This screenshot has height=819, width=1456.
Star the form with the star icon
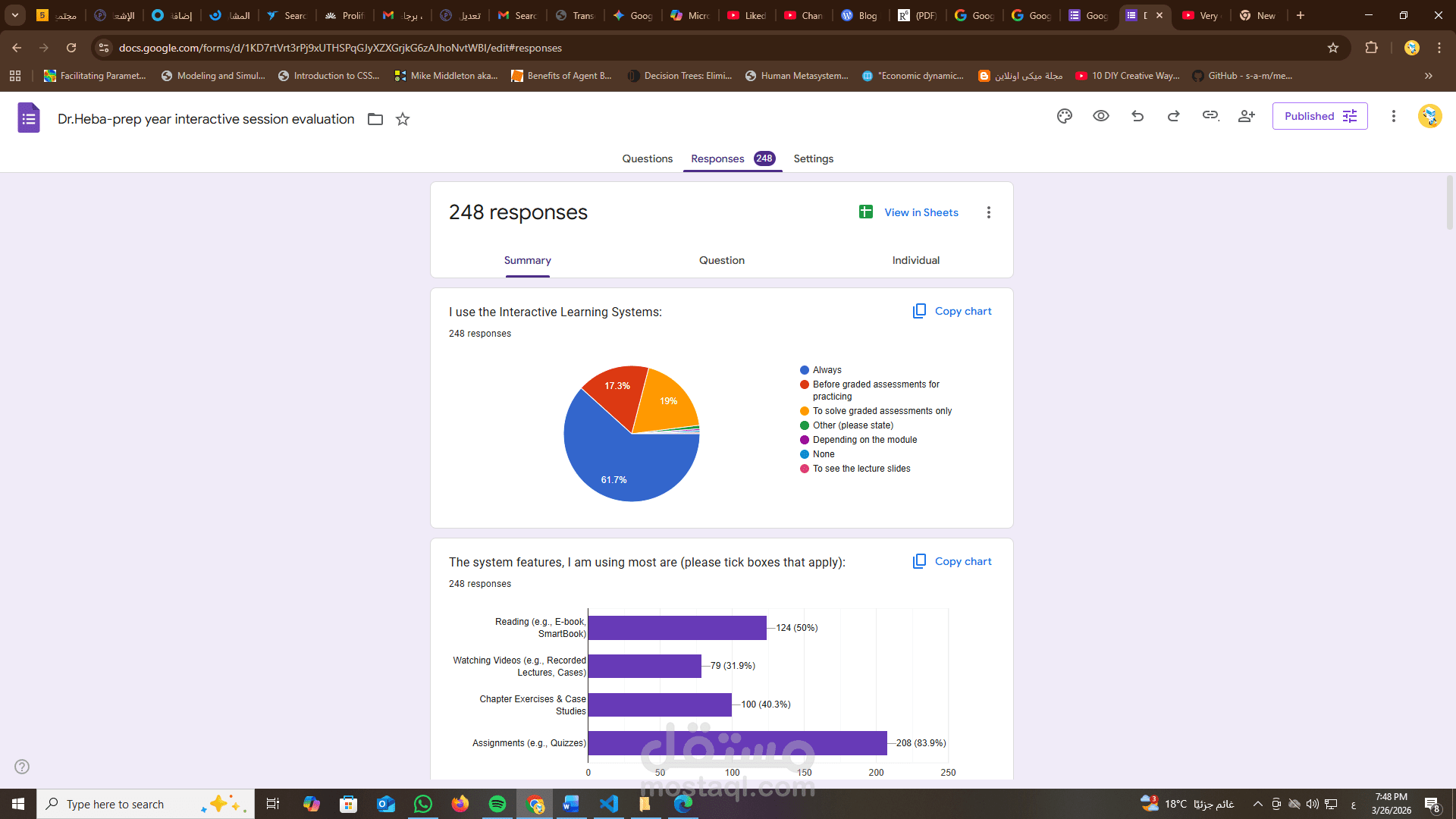[x=403, y=119]
